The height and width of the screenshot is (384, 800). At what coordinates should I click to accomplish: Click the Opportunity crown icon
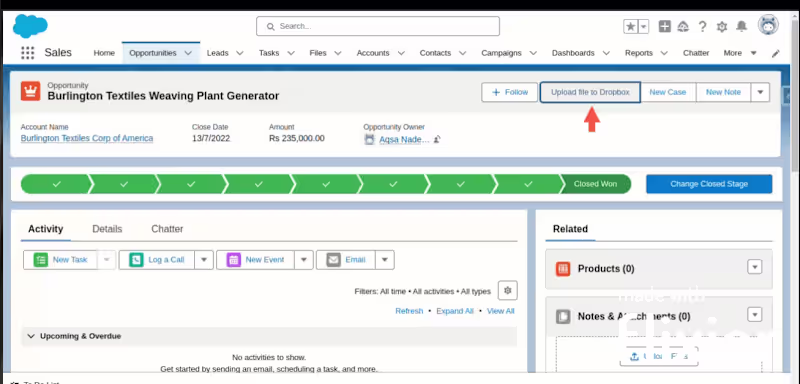tap(31, 91)
